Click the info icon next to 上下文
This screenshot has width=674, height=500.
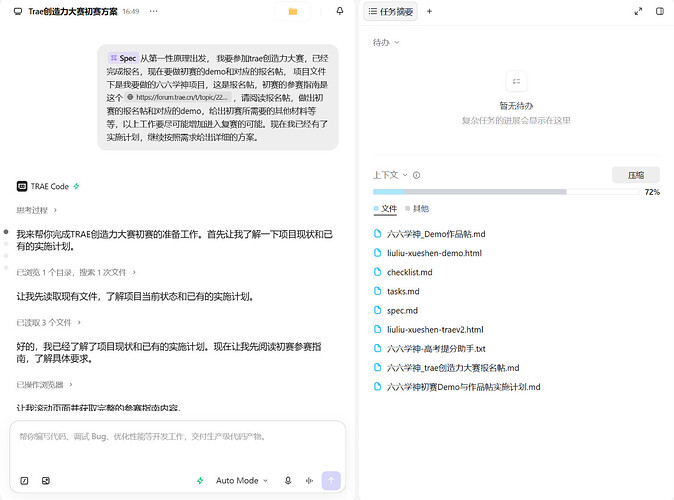(416, 175)
